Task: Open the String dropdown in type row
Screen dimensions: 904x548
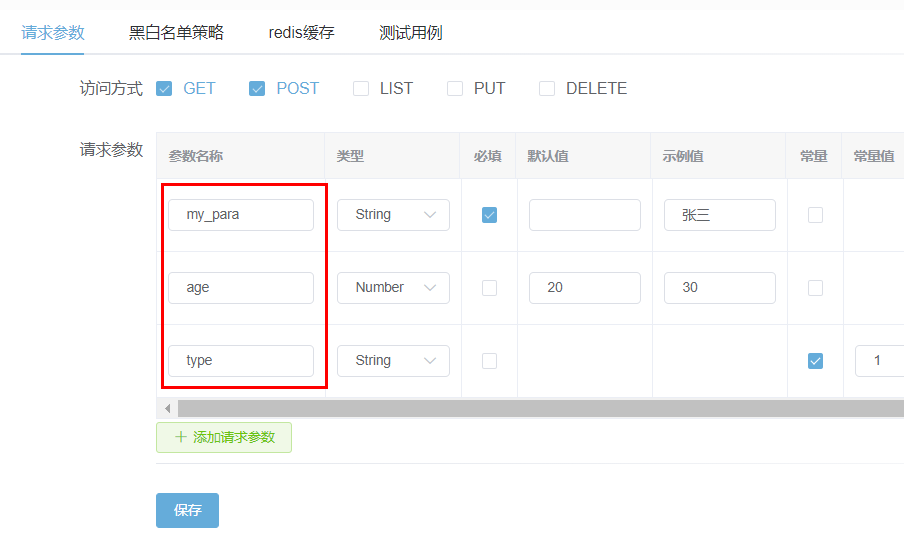Action: pos(393,361)
